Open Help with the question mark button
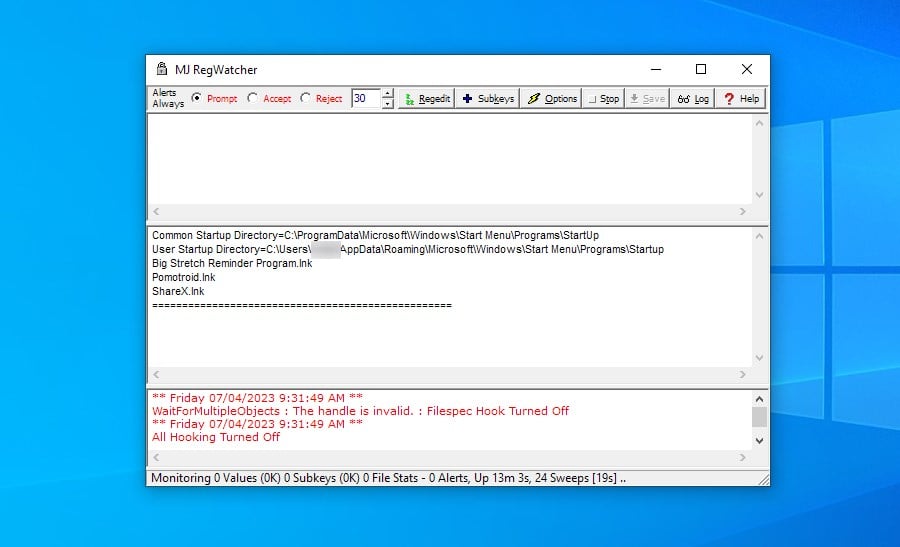 point(741,99)
